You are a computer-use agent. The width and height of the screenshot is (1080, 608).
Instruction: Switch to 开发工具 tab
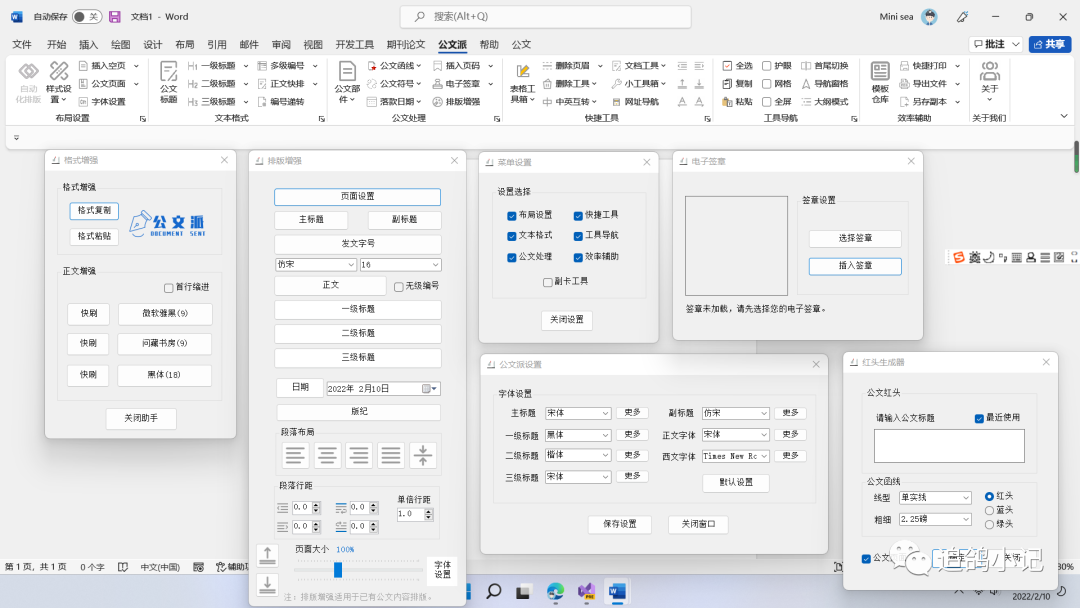click(x=355, y=44)
